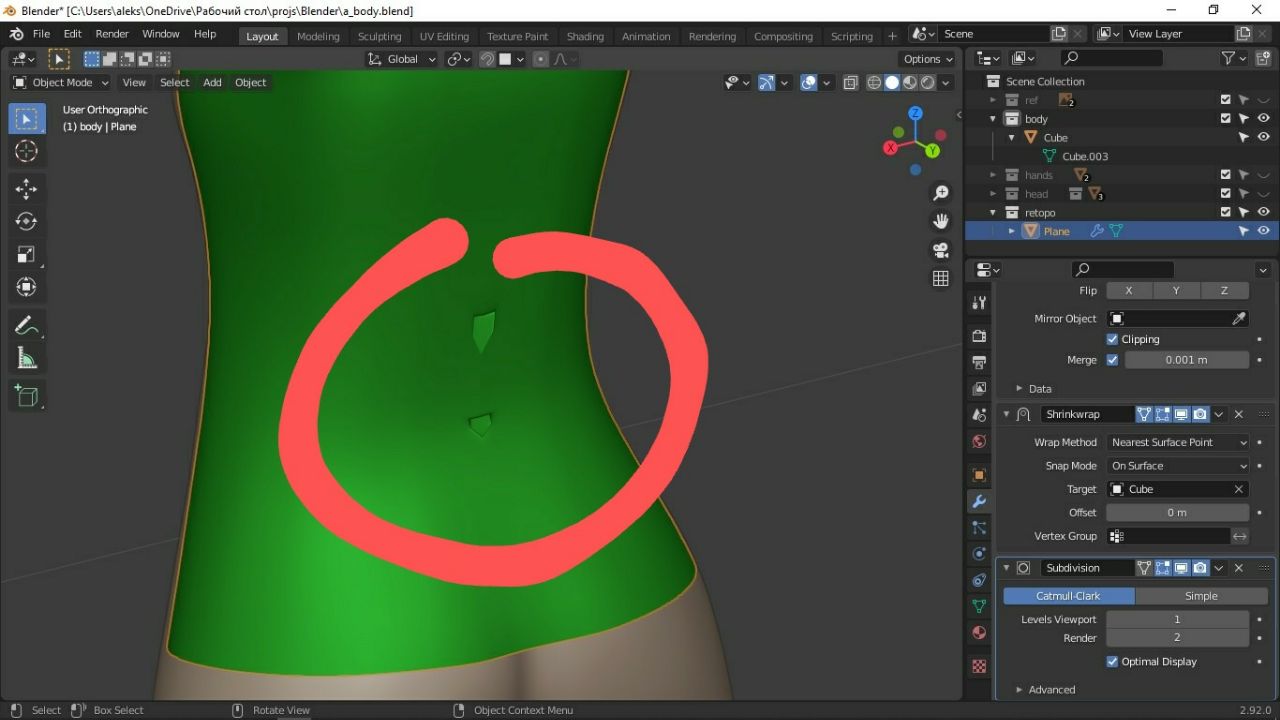Pick the Scale tool
Screen dimensions: 1280x720
tap(27, 254)
